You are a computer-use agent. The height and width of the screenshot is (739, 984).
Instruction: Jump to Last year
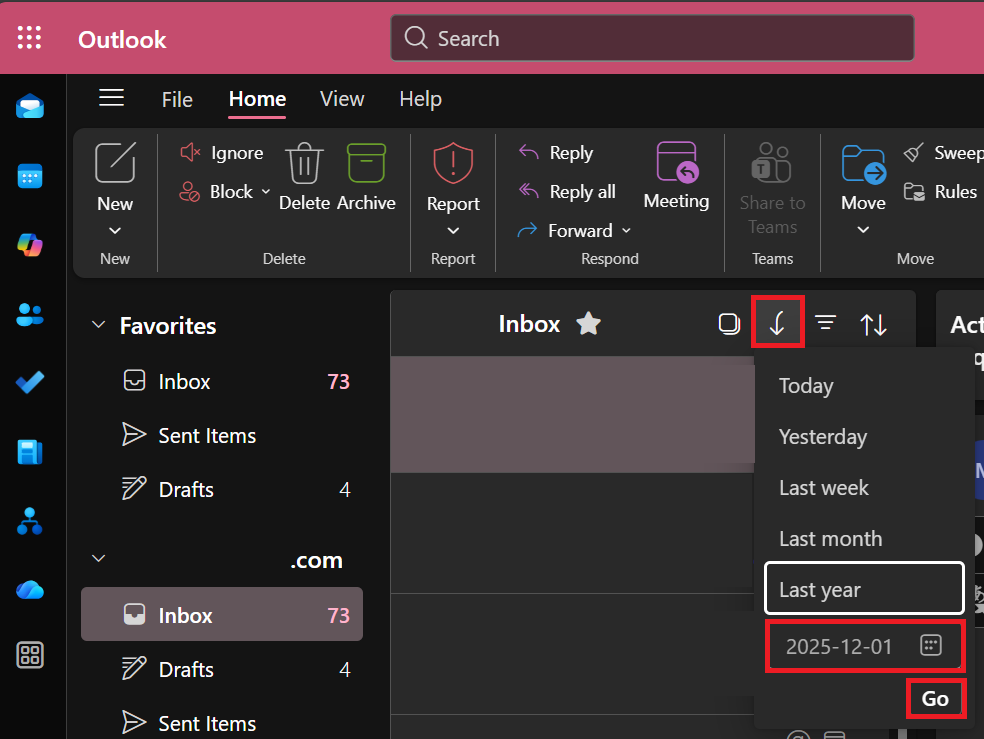click(865, 588)
